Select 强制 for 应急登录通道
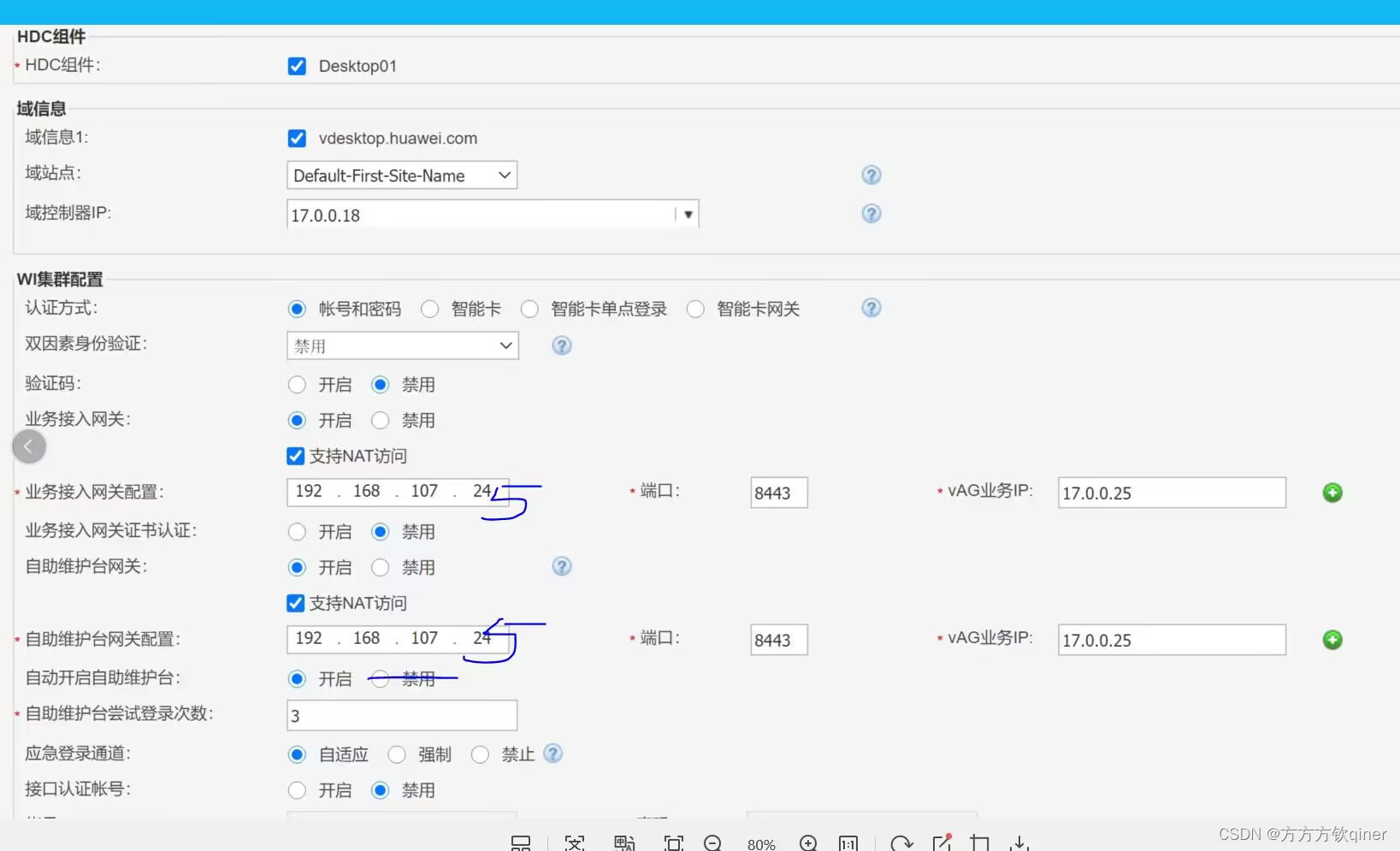This screenshot has height=851, width=1400. (x=396, y=754)
